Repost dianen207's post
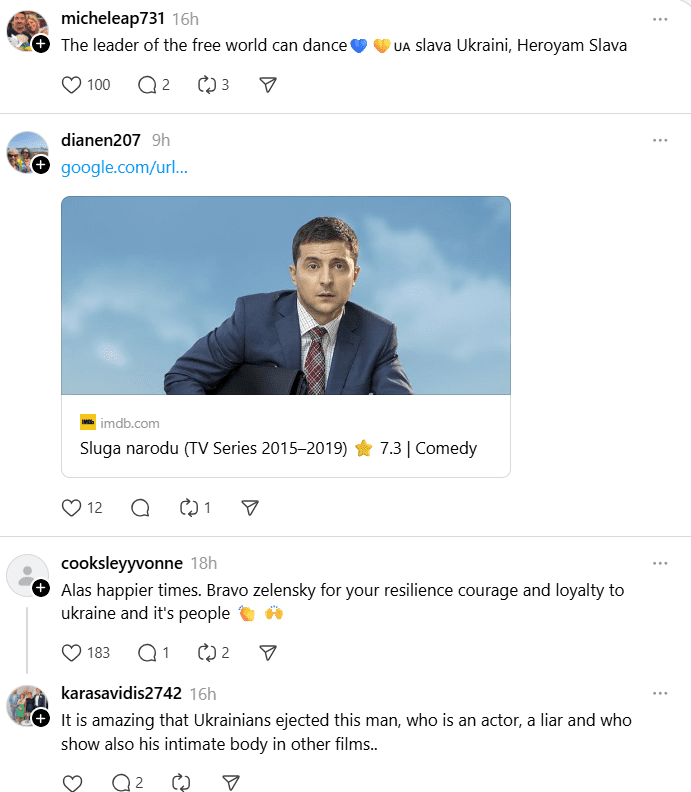This screenshot has height=792, width=691. click(x=189, y=508)
